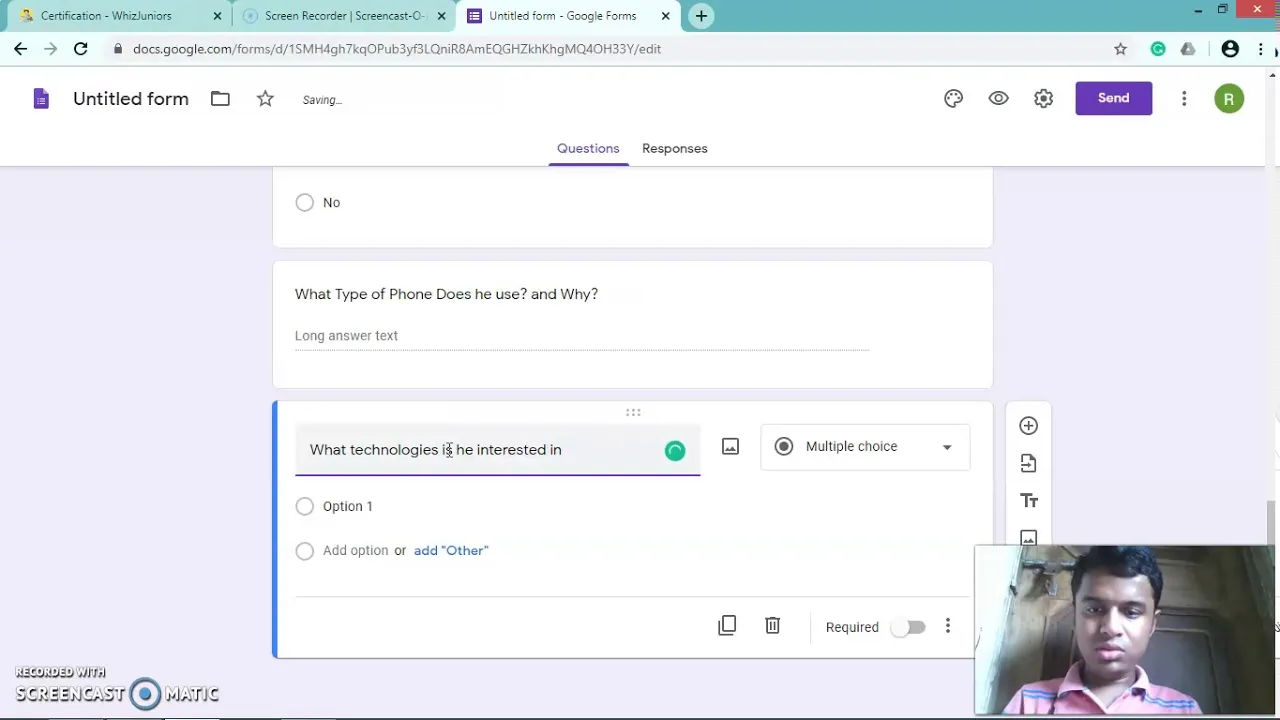1280x720 pixels.
Task: Switch to the Responses tab
Action: click(674, 148)
